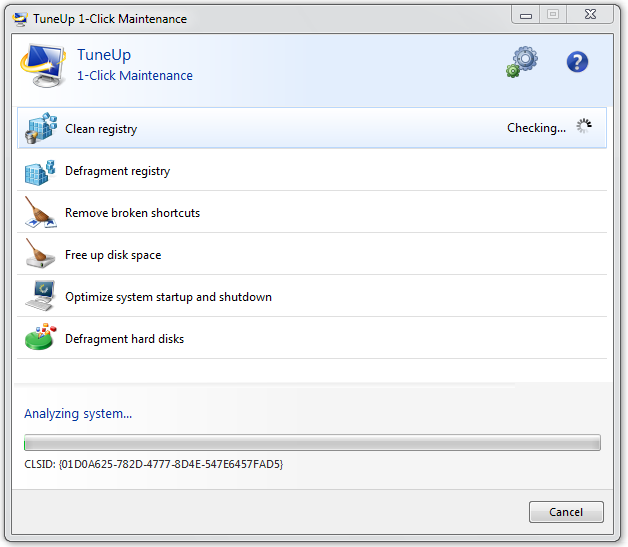Click the TuneUp heading text

click(x=104, y=55)
